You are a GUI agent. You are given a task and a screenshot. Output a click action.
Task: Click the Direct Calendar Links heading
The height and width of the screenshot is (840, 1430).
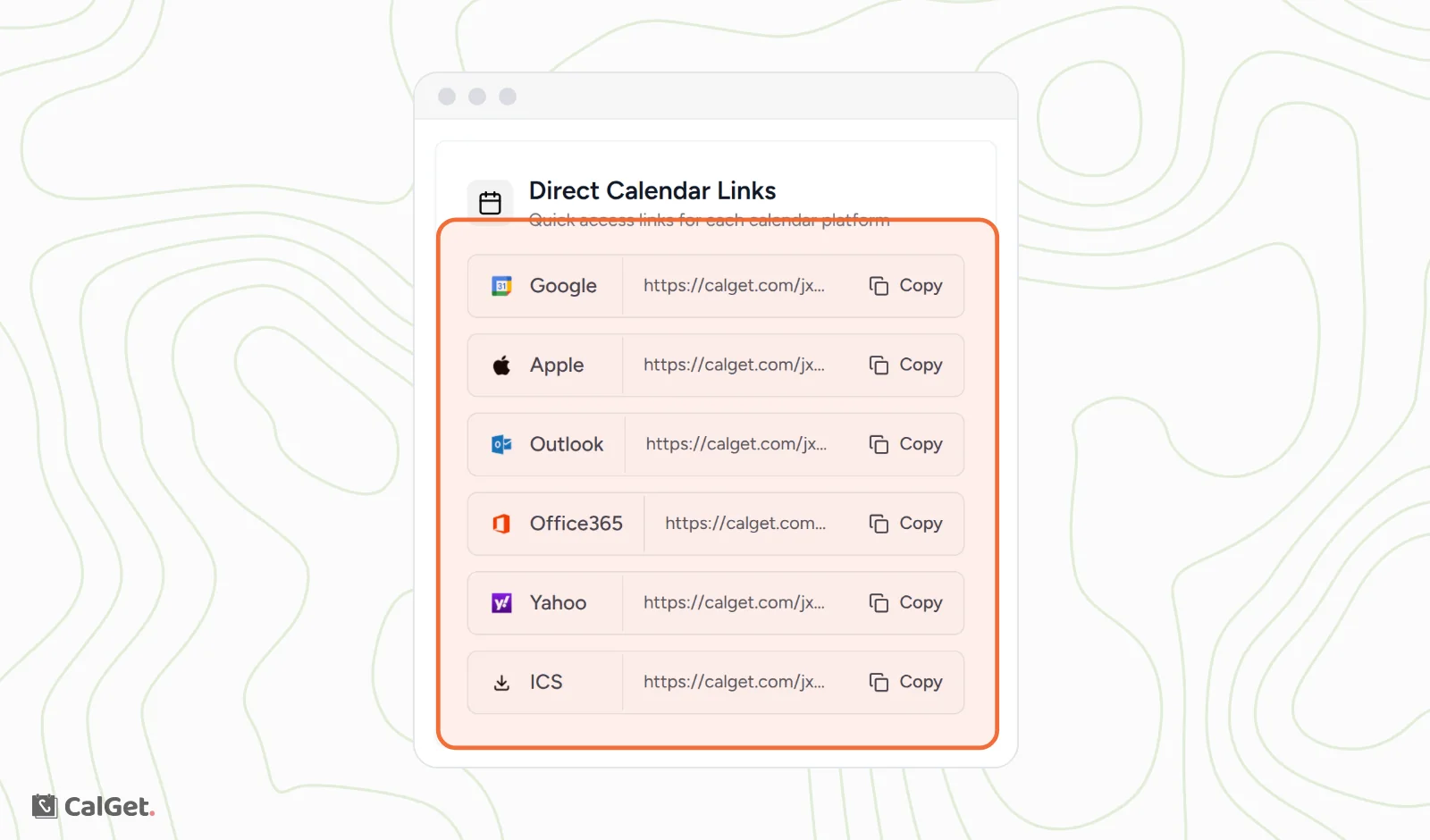tap(652, 190)
